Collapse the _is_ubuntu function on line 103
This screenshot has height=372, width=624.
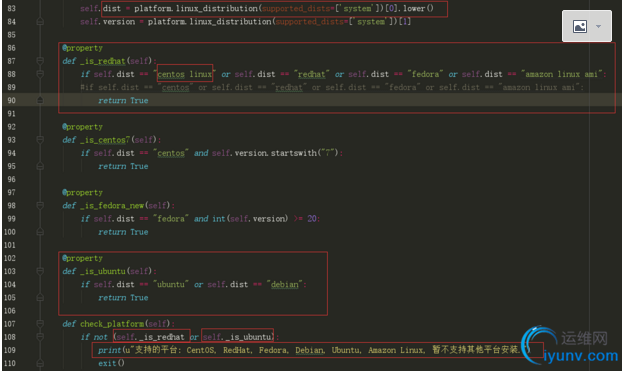pyautogui.click(x=40, y=271)
